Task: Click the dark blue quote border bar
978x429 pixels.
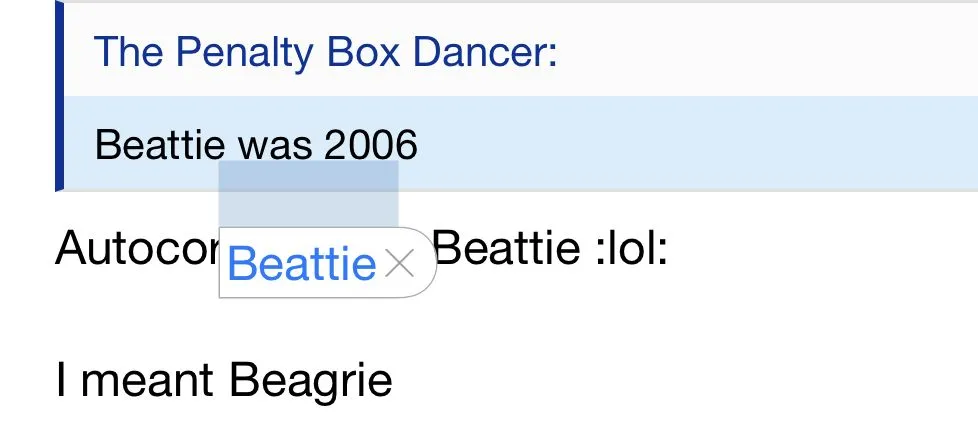Action: pyautogui.click(x=59, y=96)
